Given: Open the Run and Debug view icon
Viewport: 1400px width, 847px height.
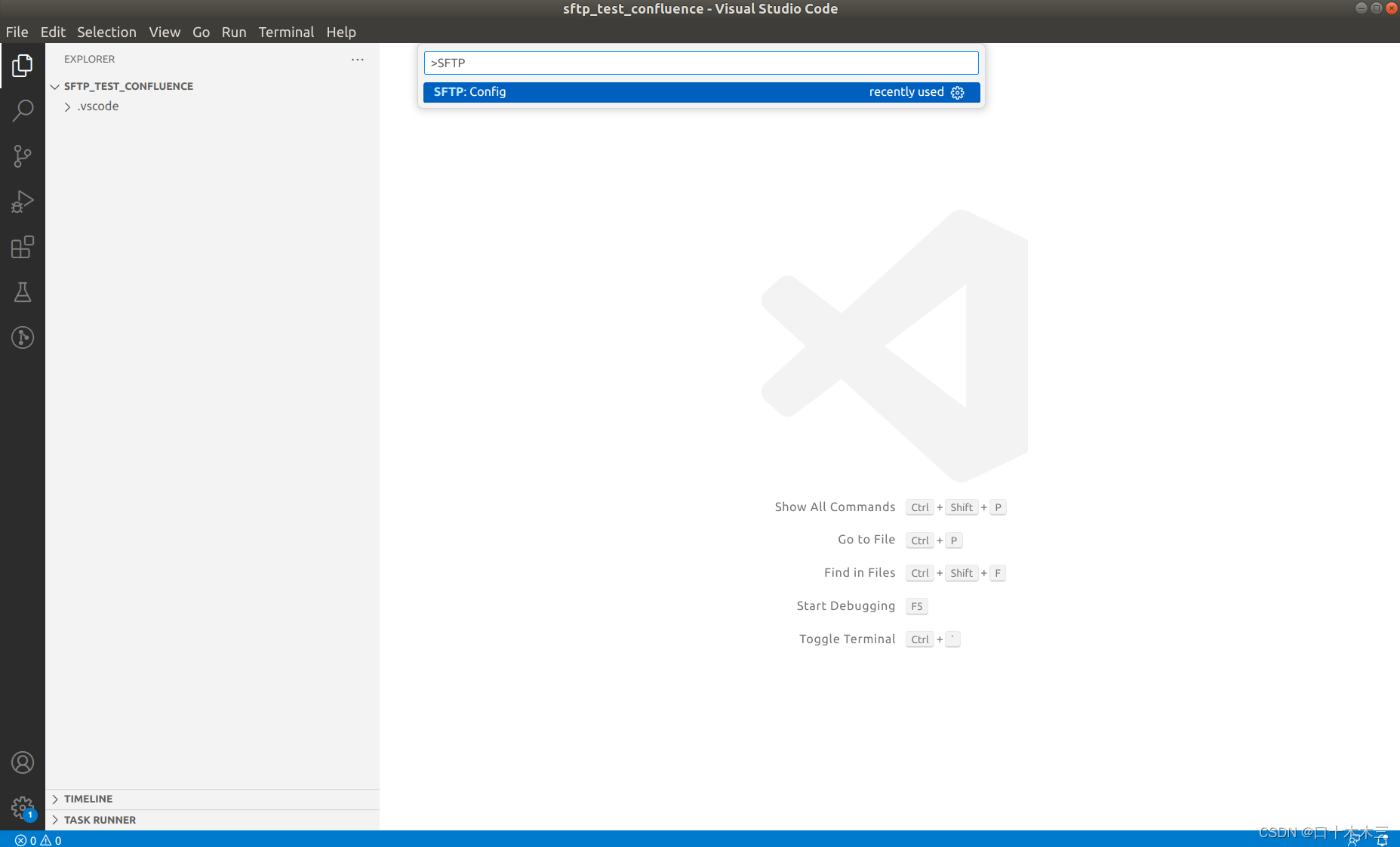Looking at the screenshot, I should pyautogui.click(x=23, y=202).
